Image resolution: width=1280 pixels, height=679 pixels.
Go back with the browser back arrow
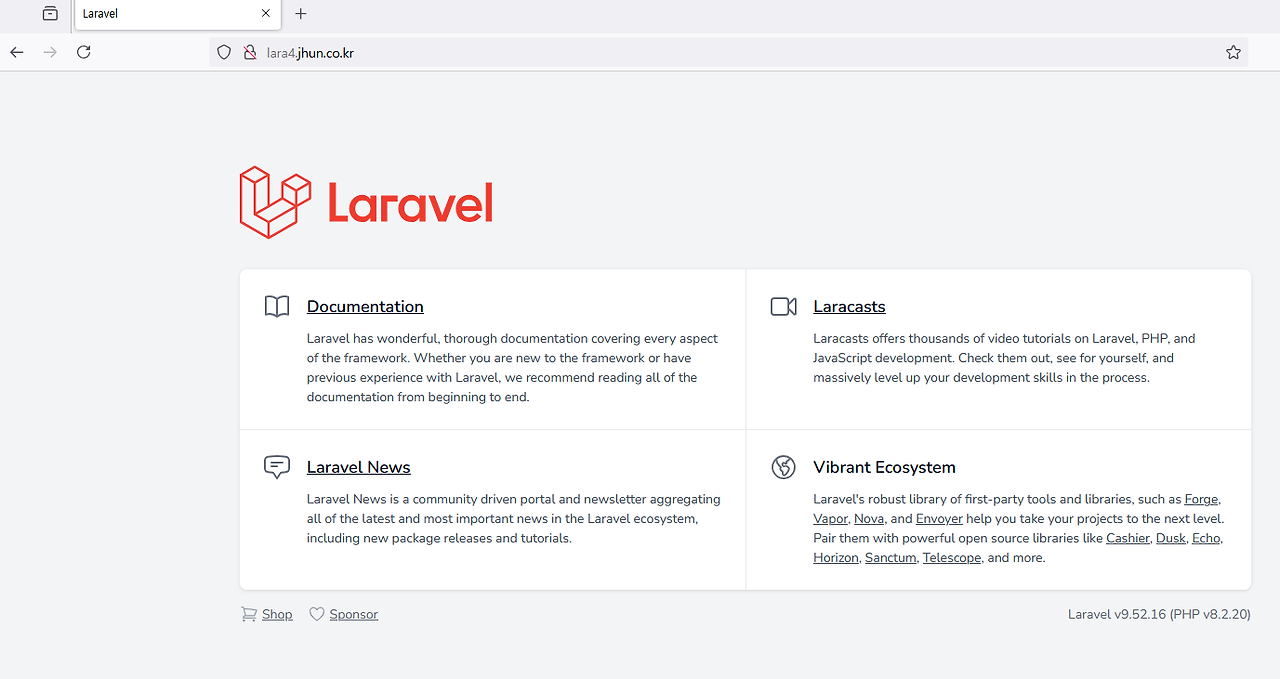(x=17, y=52)
